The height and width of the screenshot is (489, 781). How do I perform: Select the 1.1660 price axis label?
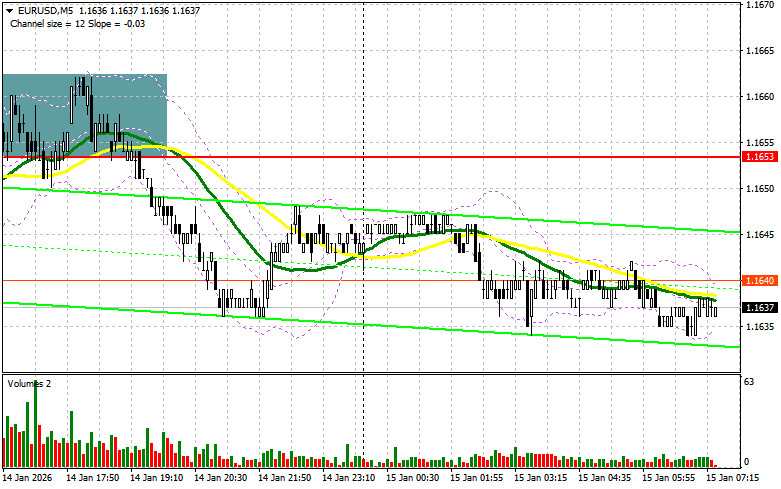pyautogui.click(x=759, y=97)
